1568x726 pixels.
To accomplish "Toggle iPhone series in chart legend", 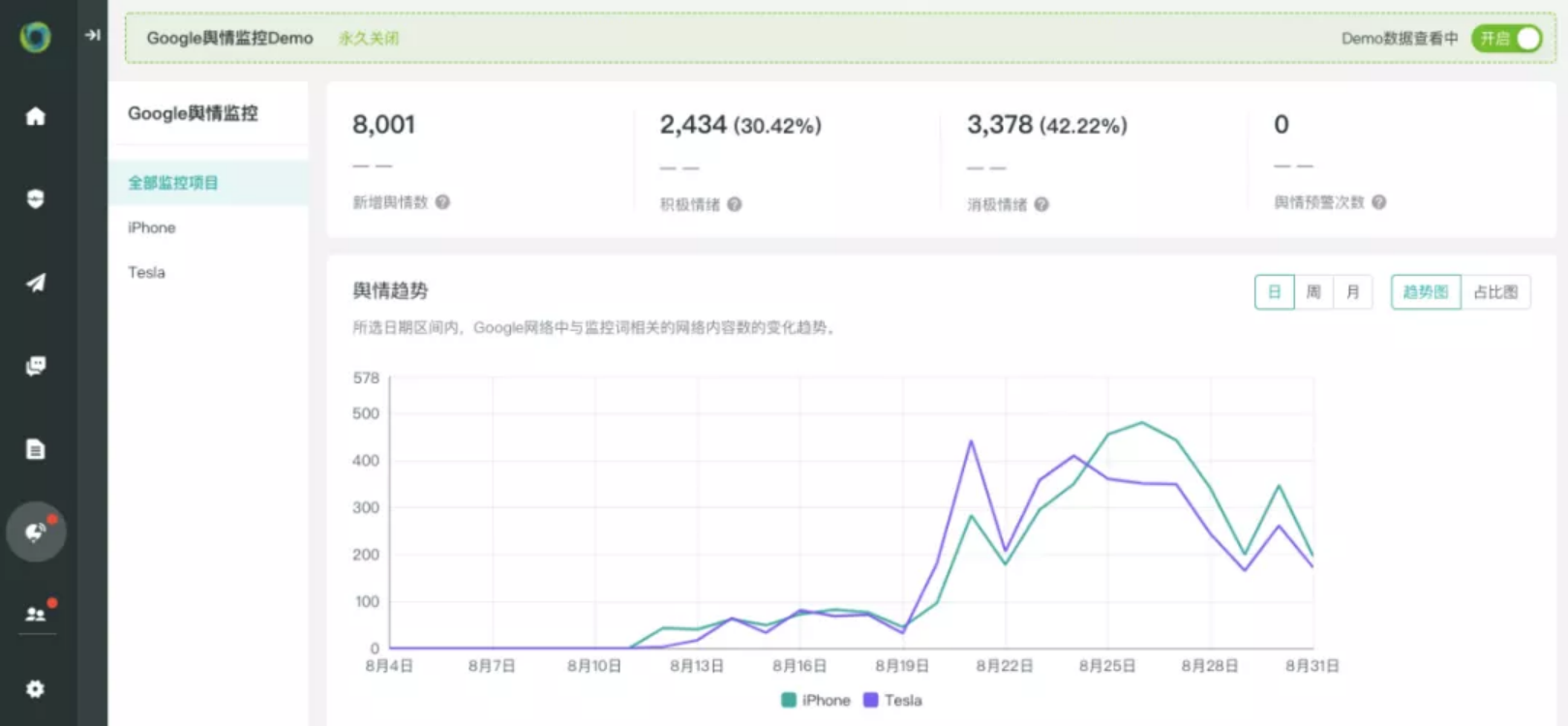I will click(815, 700).
